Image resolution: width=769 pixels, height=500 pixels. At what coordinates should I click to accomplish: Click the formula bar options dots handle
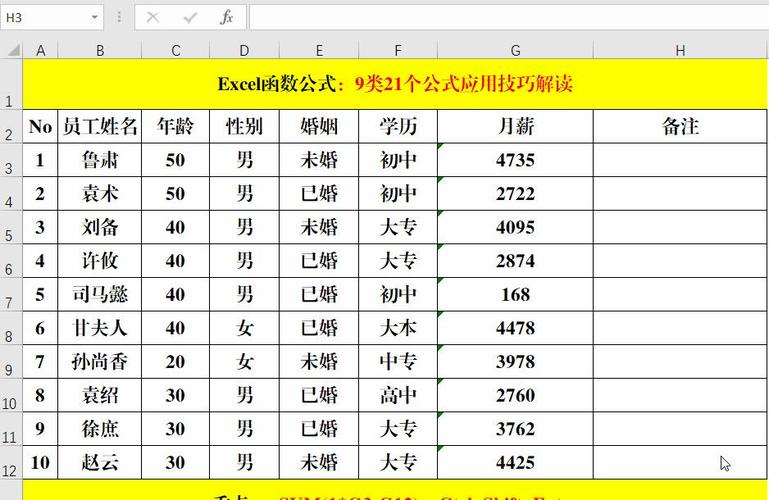tap(119, 18)
